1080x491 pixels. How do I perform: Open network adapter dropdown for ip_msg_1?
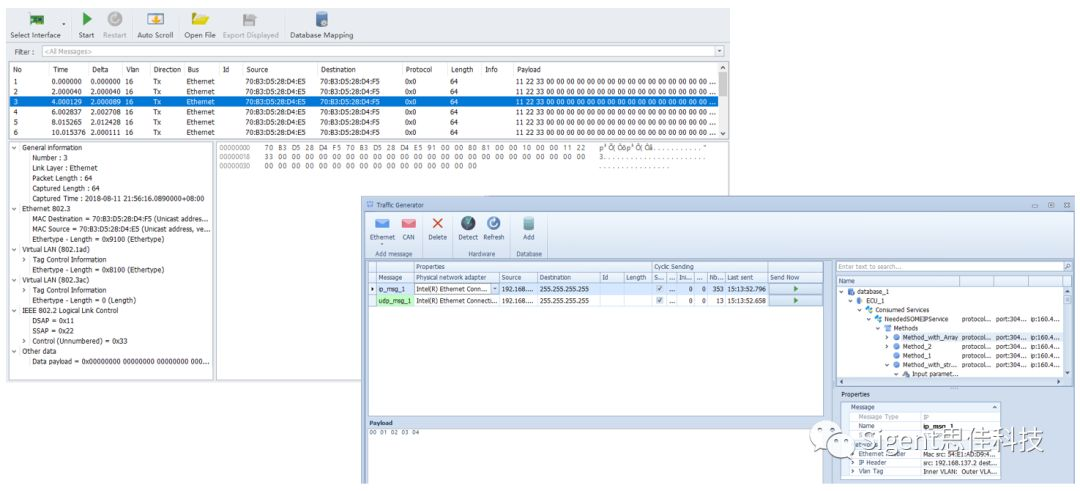tap(495, 289)
